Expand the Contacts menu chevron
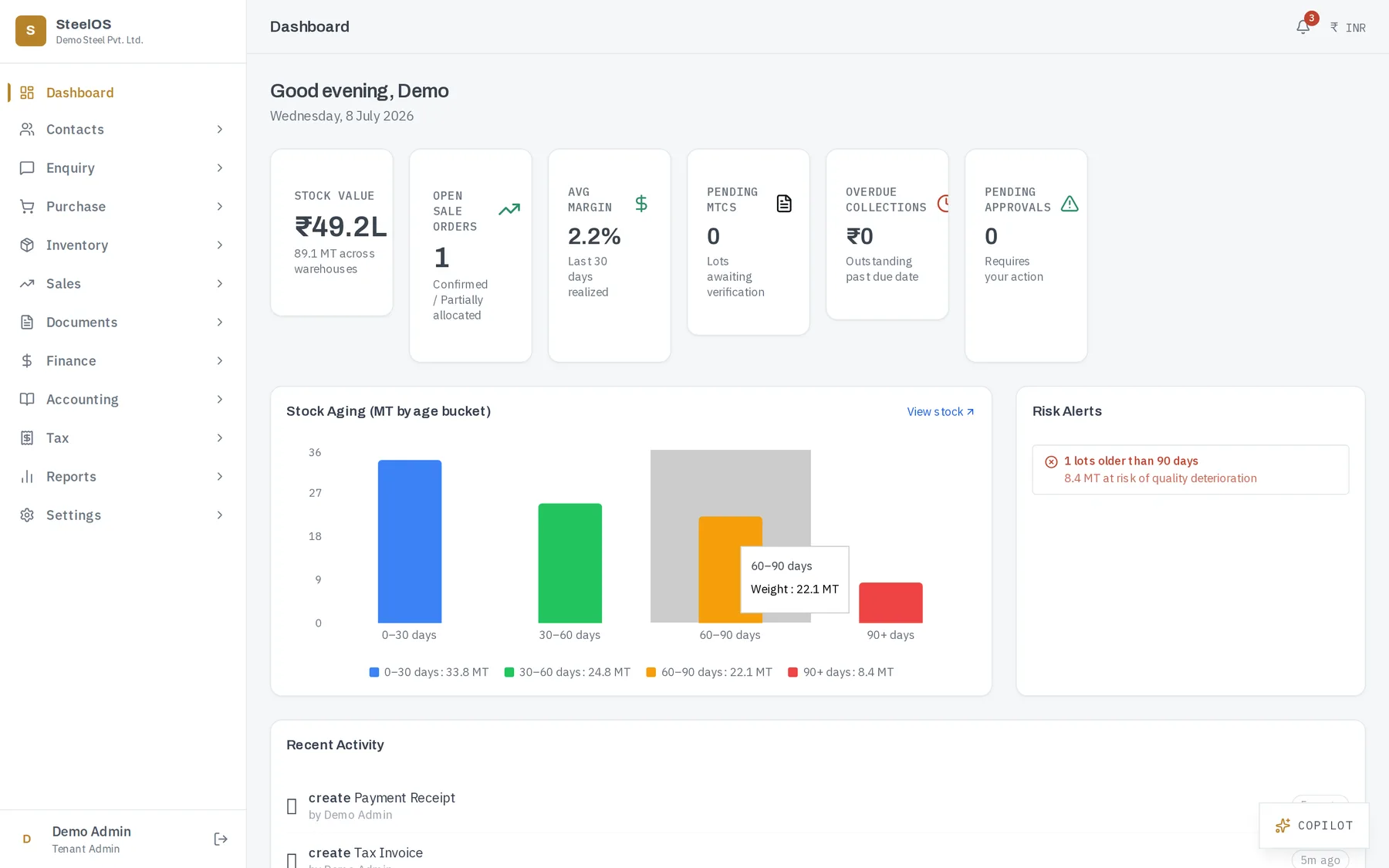This screenshot has width=1389, height=868. [220, 130]
